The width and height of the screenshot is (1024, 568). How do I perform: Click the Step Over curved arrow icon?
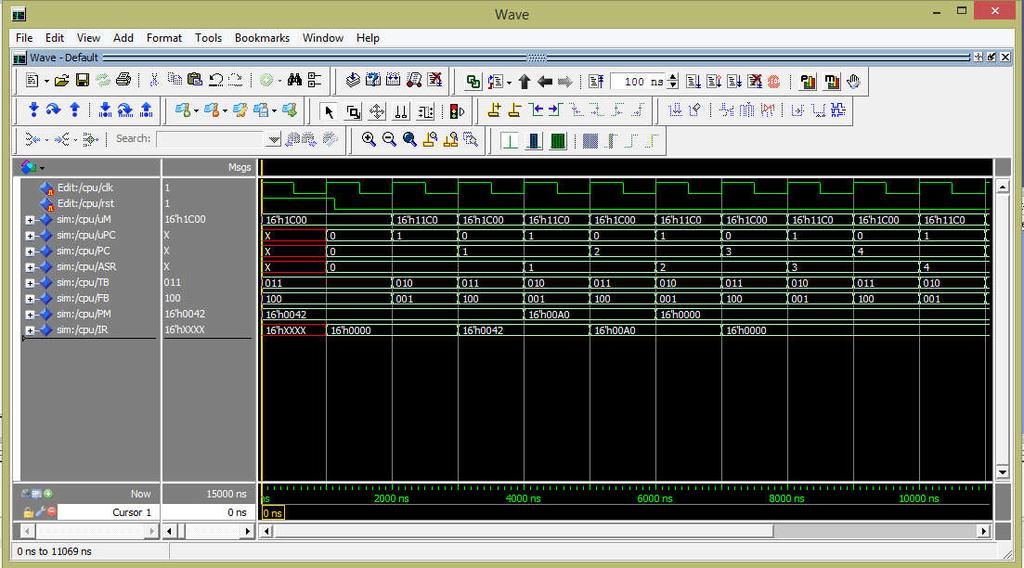pos(54,110)
